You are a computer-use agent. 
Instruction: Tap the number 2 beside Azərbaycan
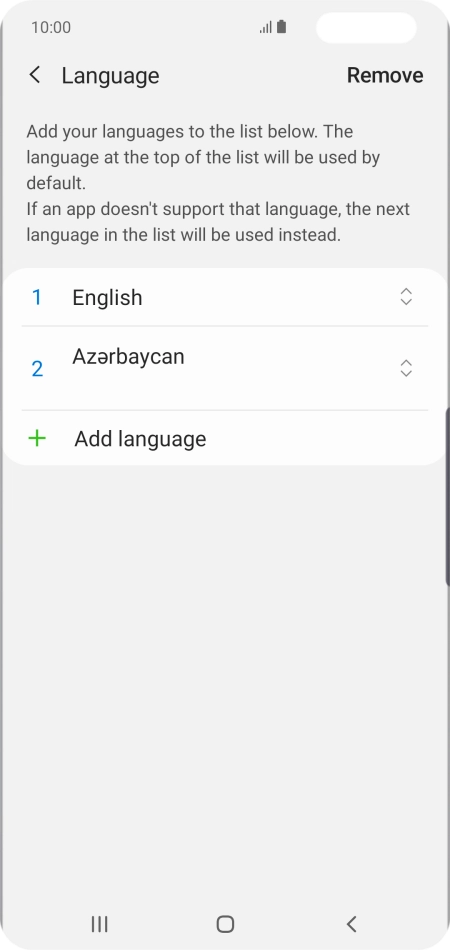pos(37,368)
